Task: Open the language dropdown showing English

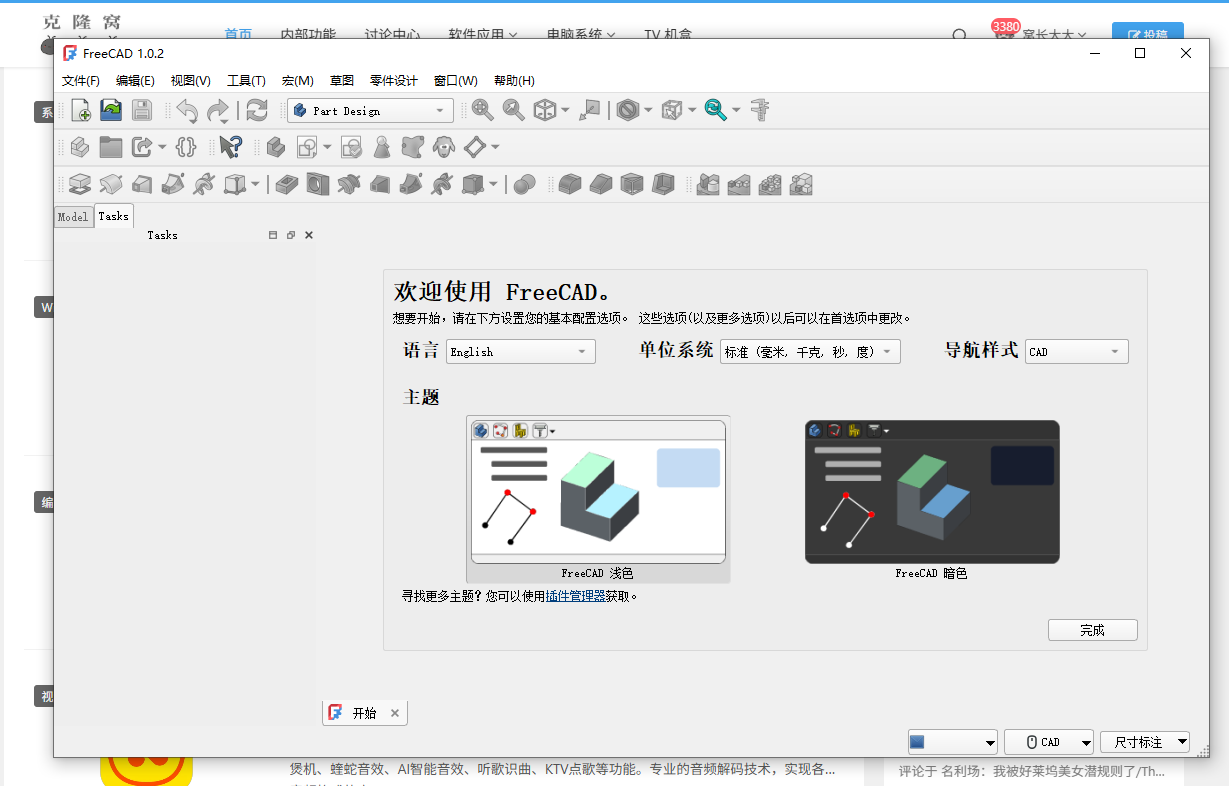Action: click(x=520, y=352)
